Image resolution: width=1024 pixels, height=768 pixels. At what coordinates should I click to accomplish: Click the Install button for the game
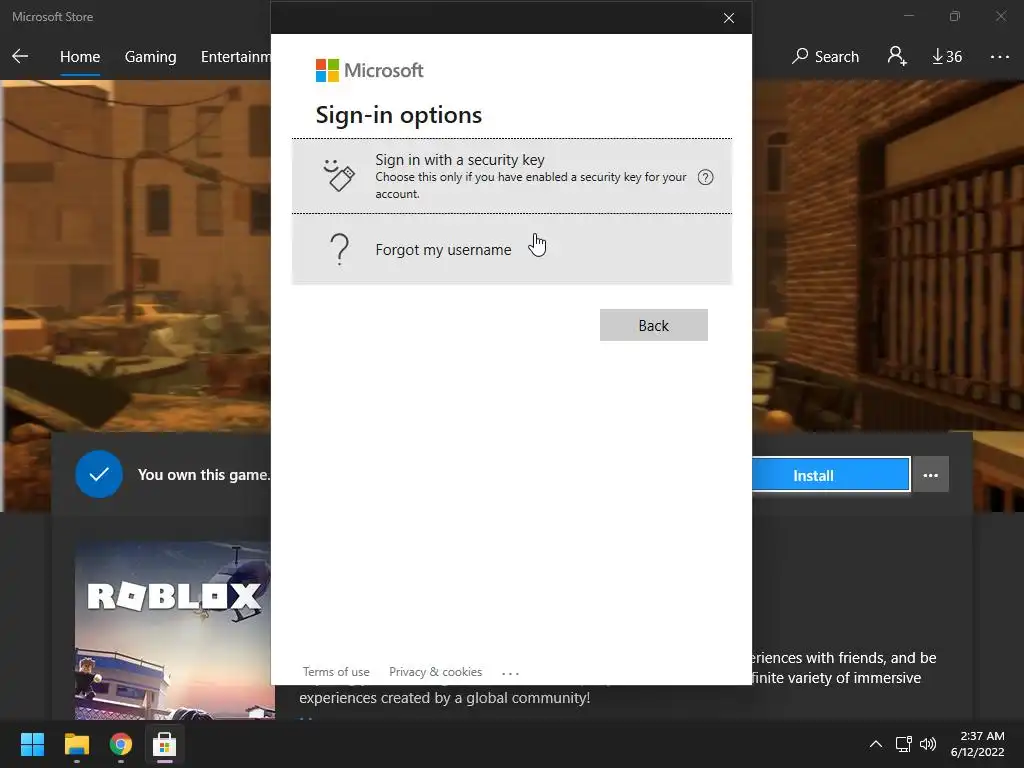pyautogui.click(x=831, y=475)
